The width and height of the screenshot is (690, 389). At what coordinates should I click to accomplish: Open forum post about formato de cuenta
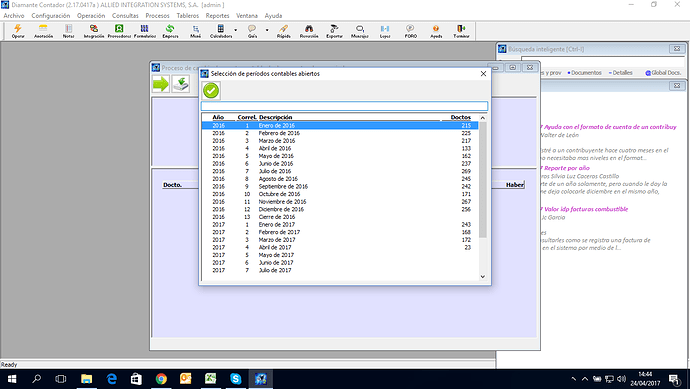pyautogui.click(x=609, y=127)
